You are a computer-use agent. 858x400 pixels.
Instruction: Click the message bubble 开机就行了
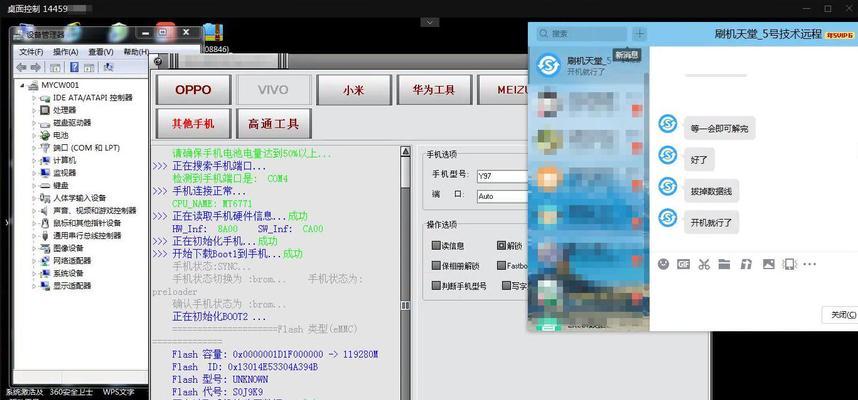point(711,223)
